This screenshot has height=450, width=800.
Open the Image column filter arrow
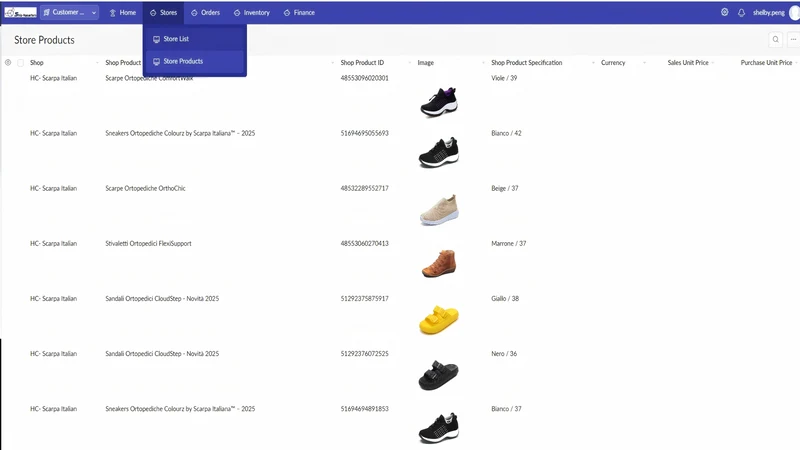coord(483,63)
